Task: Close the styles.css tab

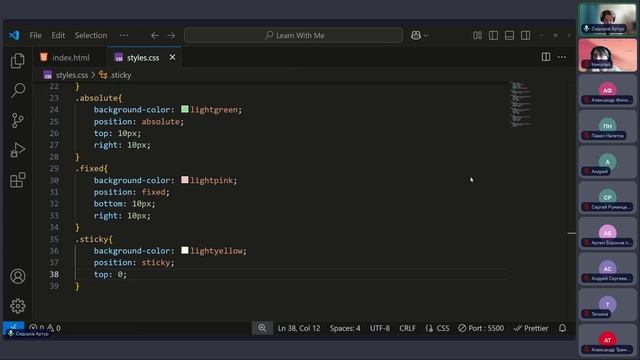Action: click(x=172, y=57)
